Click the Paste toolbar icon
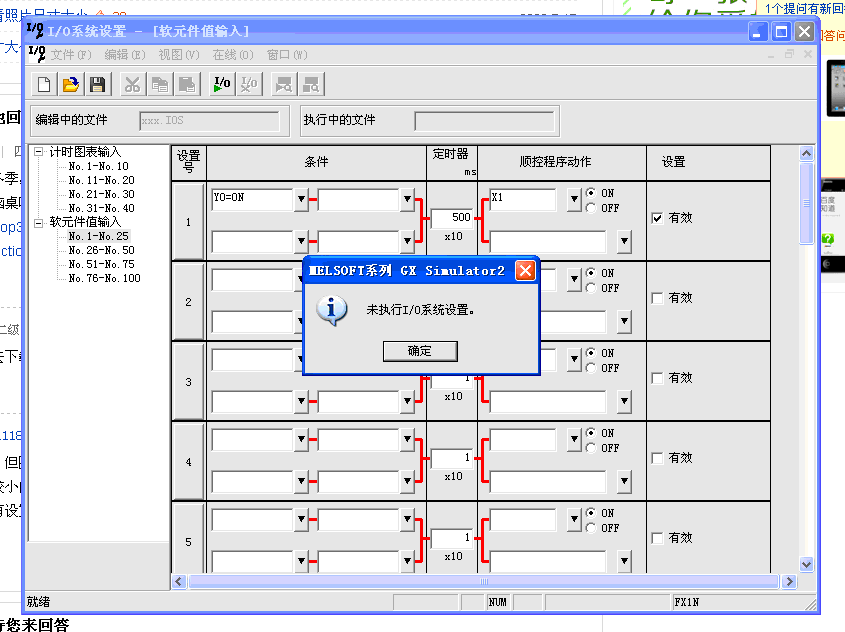Image resolution: width=845 pixels, height=632 pixels. tap(187, 85)
